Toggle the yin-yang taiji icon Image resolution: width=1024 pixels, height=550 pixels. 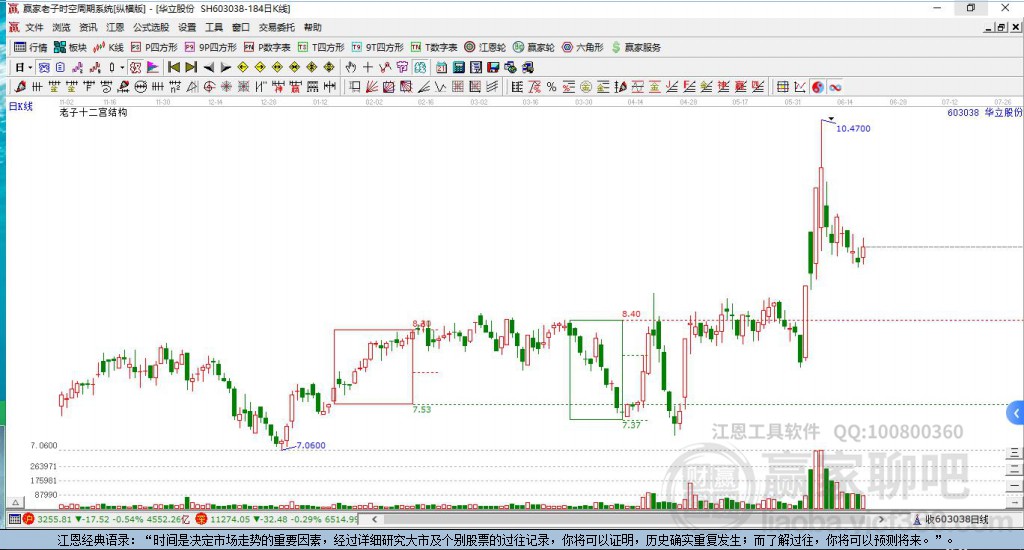(x=818, y=87)
